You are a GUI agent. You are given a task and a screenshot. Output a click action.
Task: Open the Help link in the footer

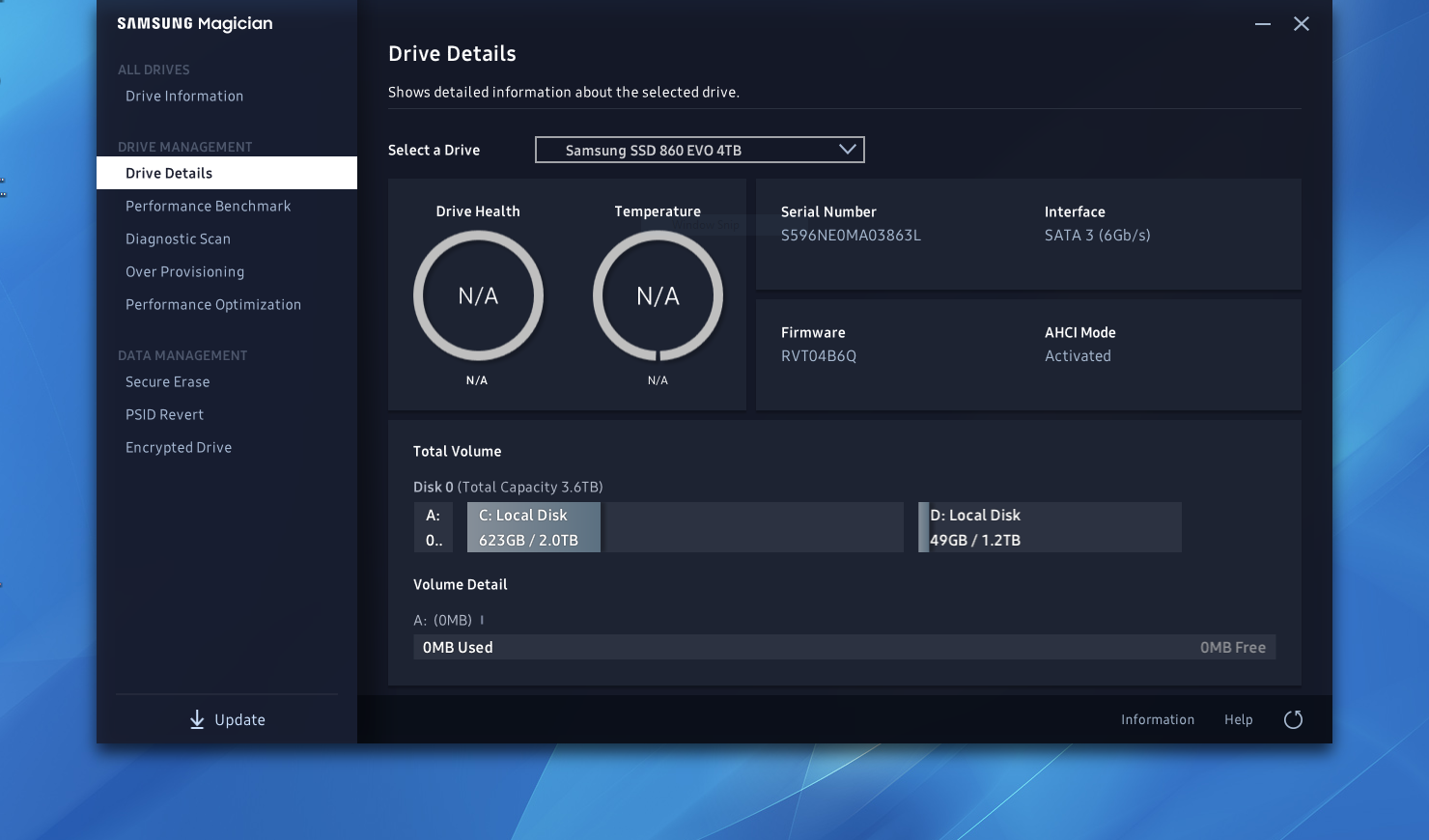click(1239, 719)
